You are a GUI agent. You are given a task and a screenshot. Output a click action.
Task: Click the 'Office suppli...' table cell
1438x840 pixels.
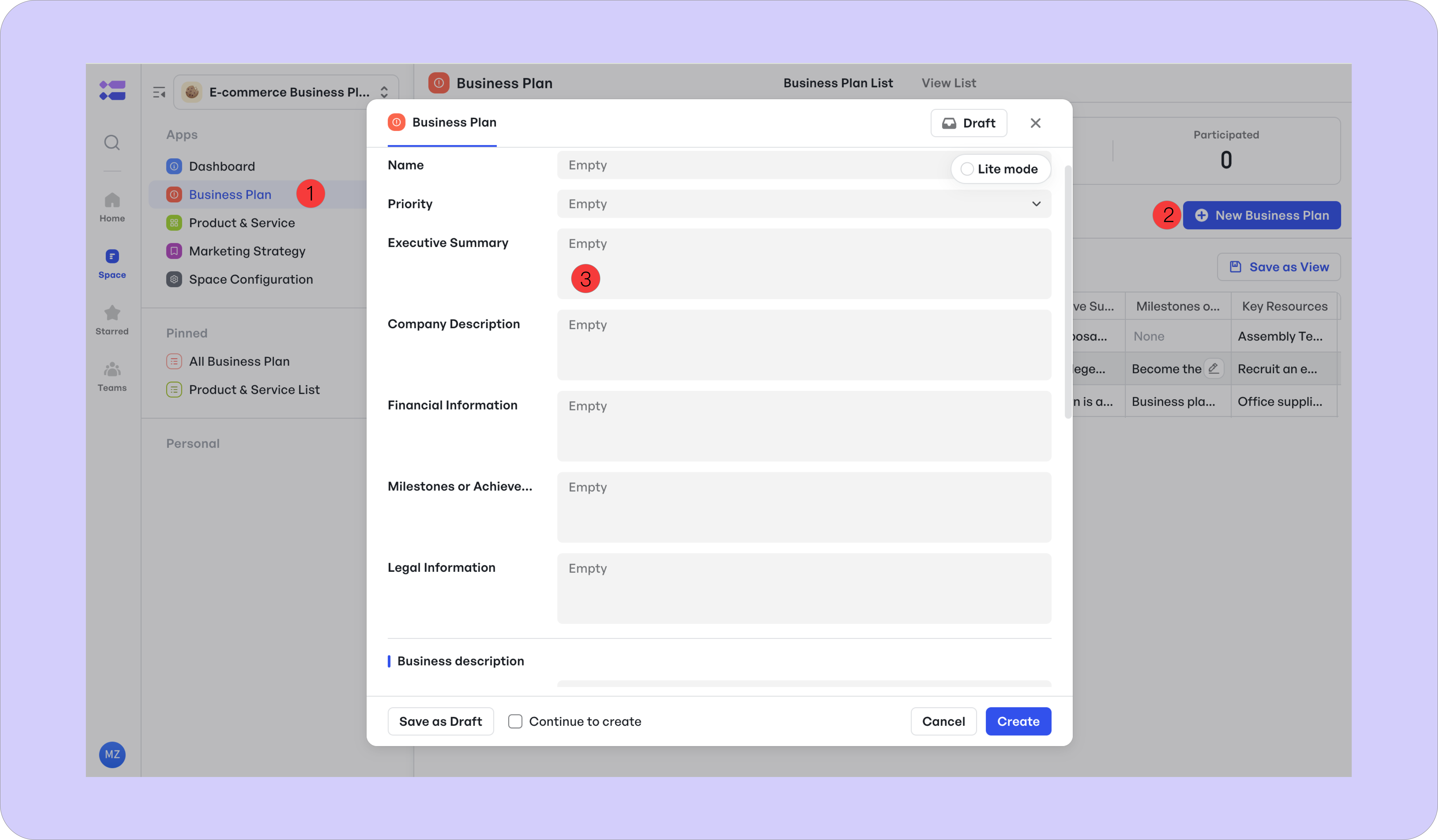(x=1284, y=401)
